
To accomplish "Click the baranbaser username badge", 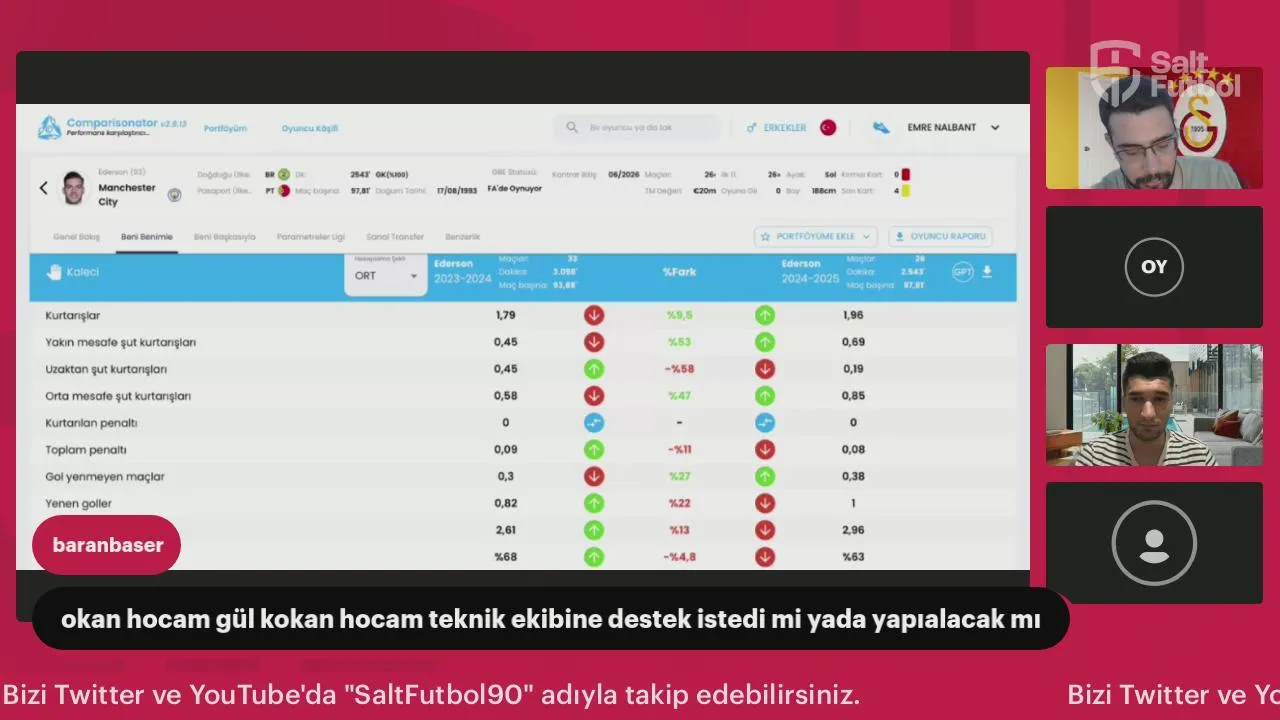I will pos(106,545).
